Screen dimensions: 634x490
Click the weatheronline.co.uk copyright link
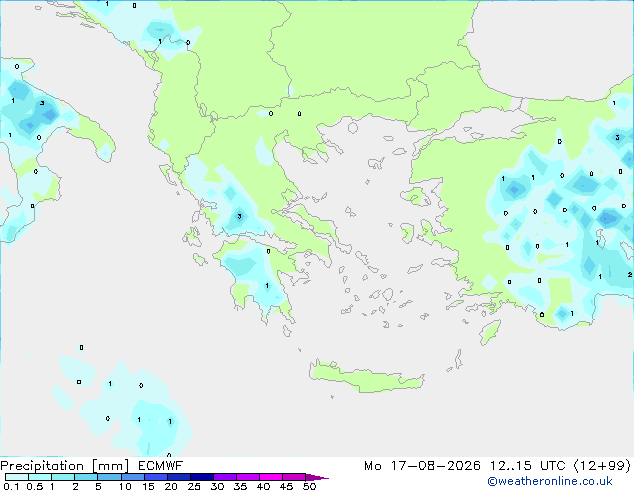pos(550,481)
